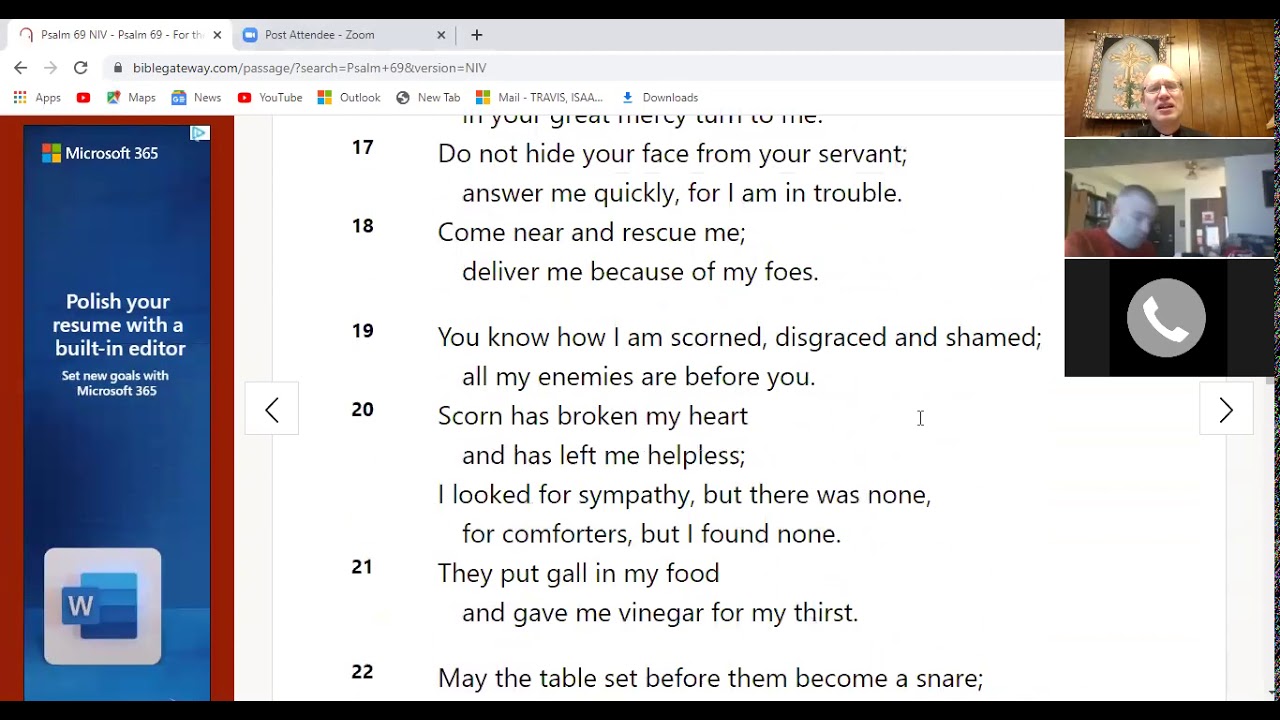This screenshot has height=720, width=1280.
Task: Click 'Scorn has broken my heart' line
Action: (593, 416)
